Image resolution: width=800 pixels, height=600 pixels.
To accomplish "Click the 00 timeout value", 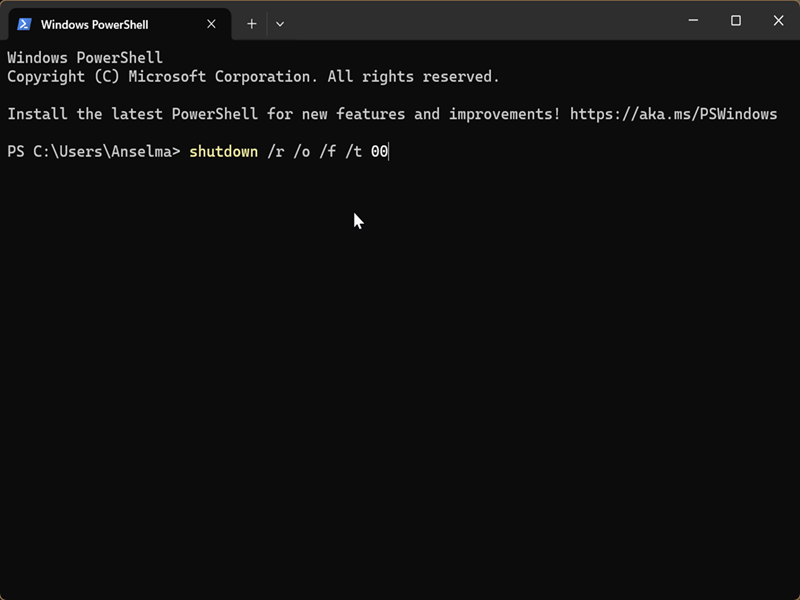I will [x=379, y=152].
